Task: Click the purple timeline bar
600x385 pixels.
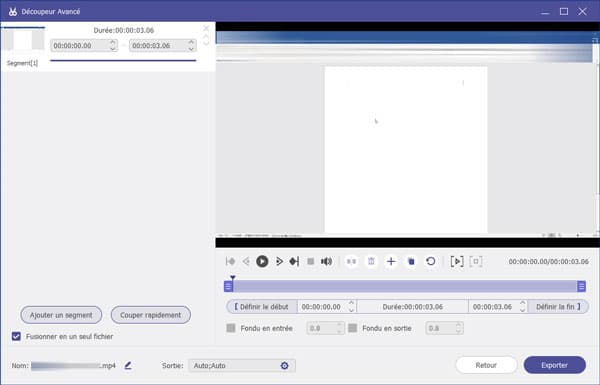Action: pyautogui.click(x=405, y=286)
